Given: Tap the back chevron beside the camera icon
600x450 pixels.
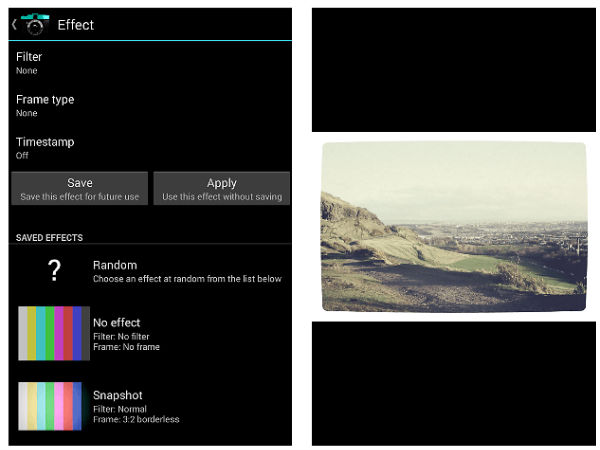Looking at the screenshot, I should point(14,24).
